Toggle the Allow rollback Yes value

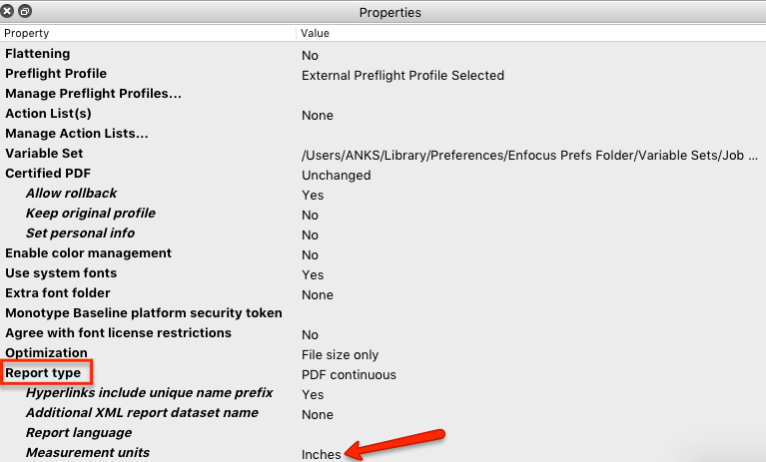312,195
